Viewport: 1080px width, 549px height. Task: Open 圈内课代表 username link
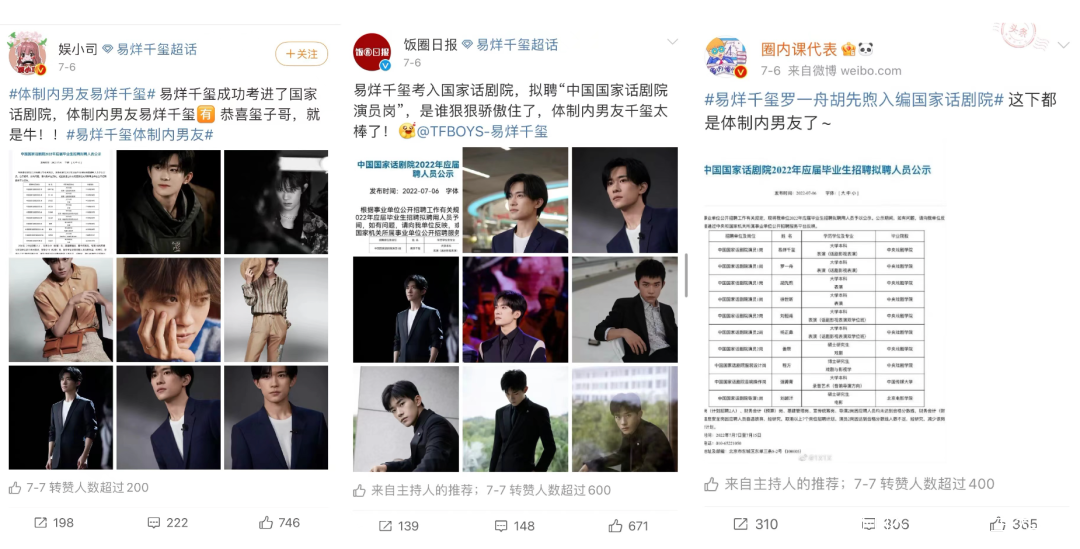pyautogui.click(x=799, y=49)
